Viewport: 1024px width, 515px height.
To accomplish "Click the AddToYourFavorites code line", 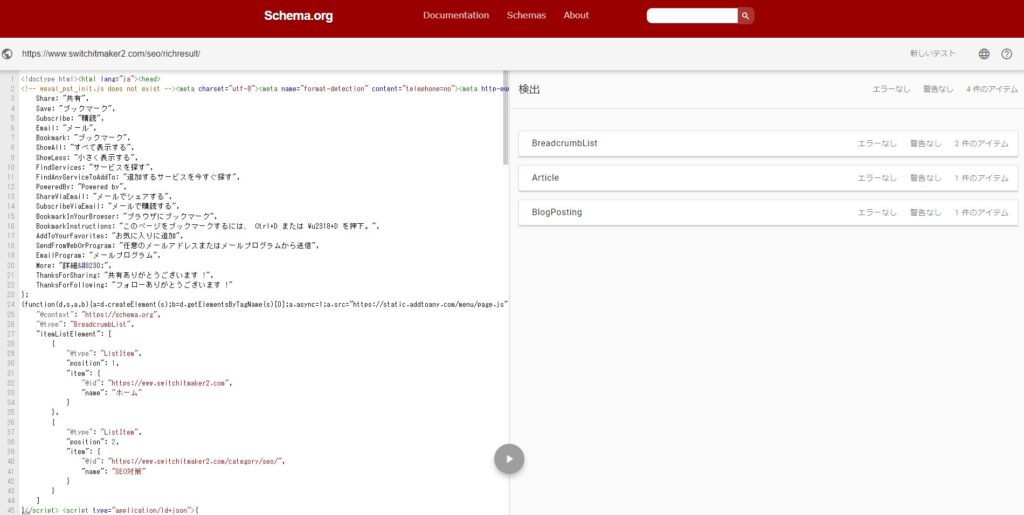I will 110,236.
